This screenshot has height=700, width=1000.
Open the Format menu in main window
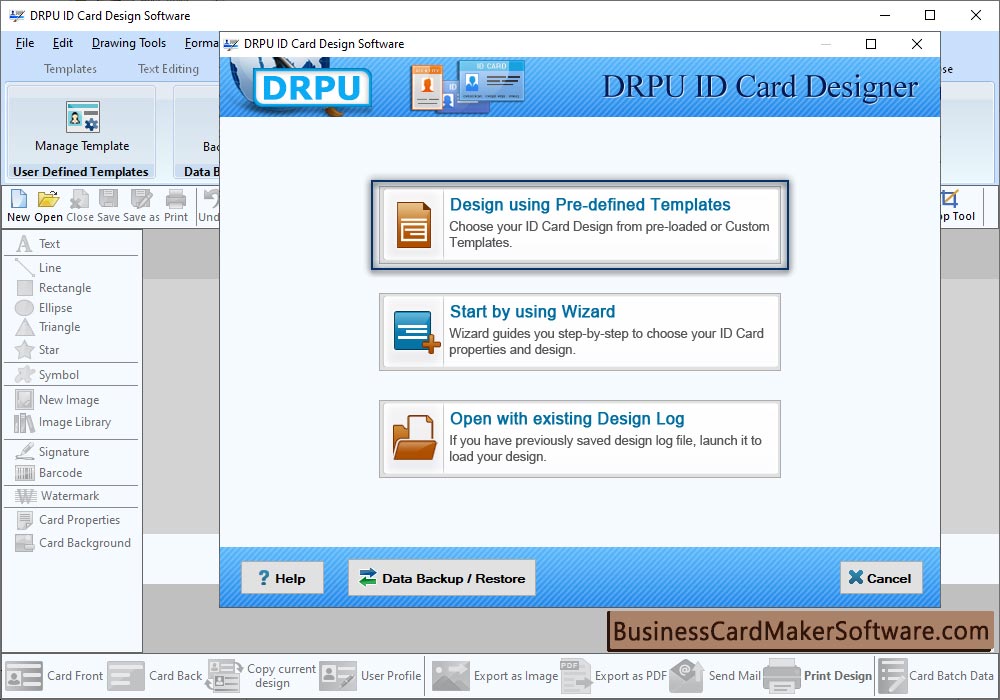click(x=202, y=43)
